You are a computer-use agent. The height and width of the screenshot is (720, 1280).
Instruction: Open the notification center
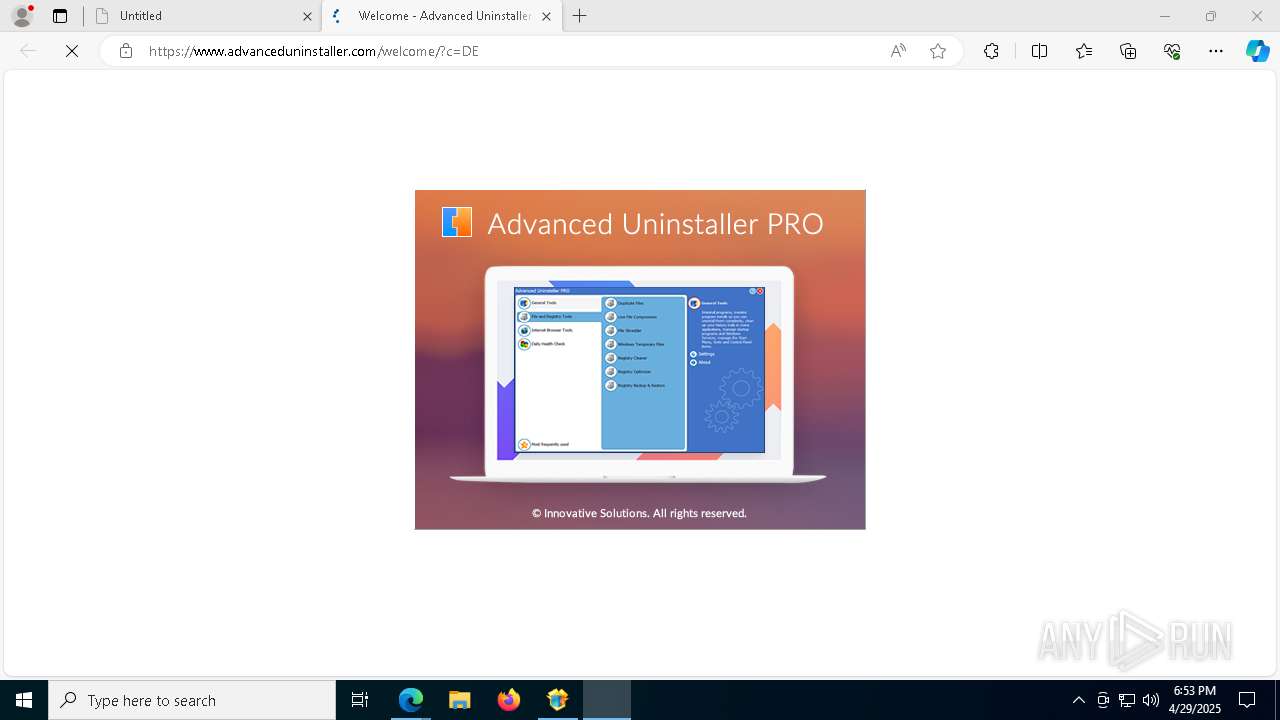[1248, 700]
